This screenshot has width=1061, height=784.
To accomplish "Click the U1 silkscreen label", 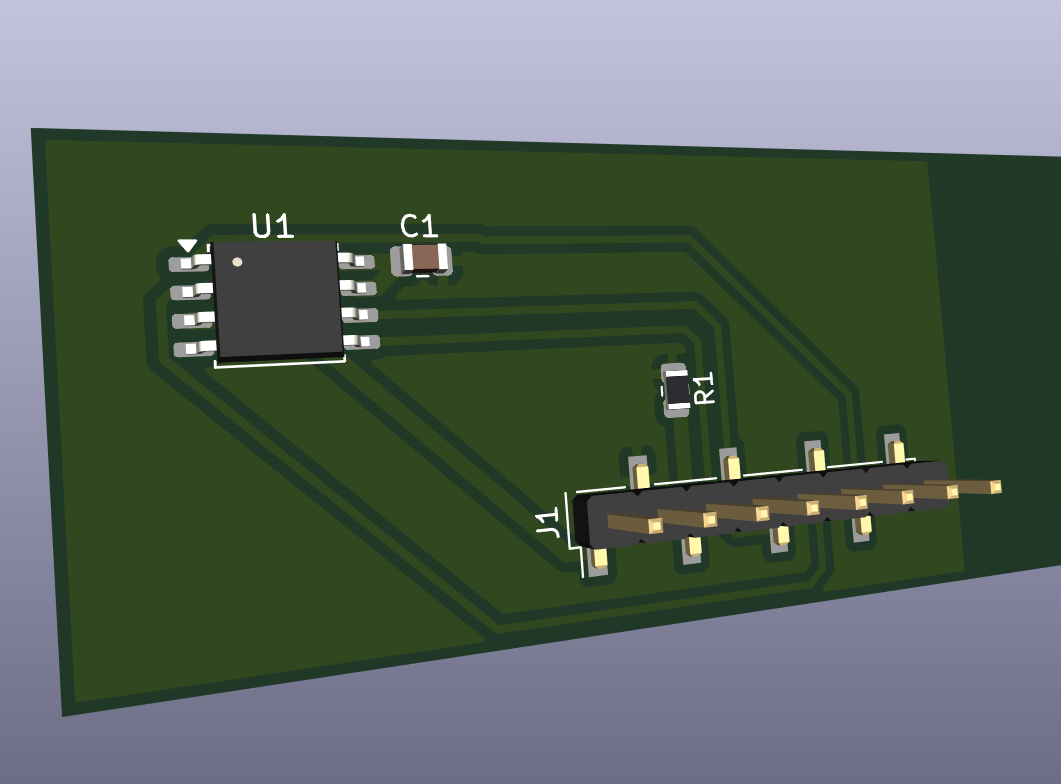I will [273, 225].
